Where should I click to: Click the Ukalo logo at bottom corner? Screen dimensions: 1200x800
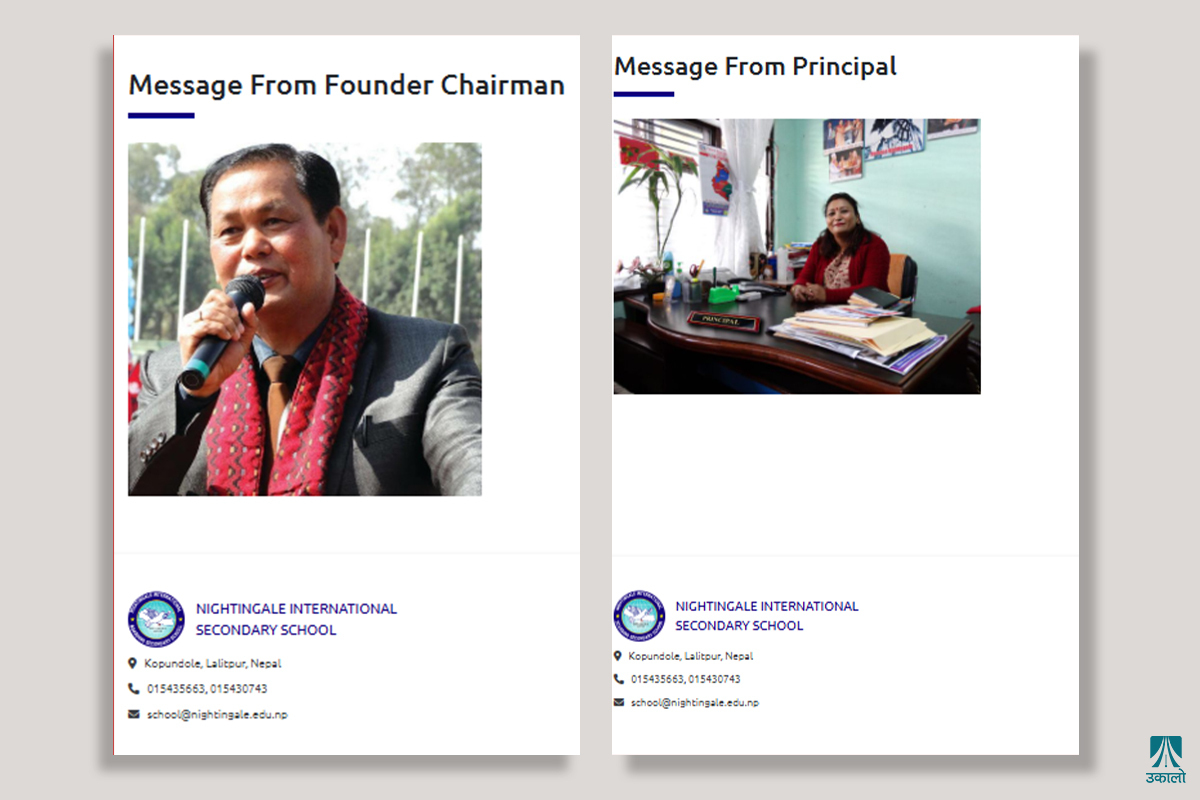click(x=1165, y=760)
